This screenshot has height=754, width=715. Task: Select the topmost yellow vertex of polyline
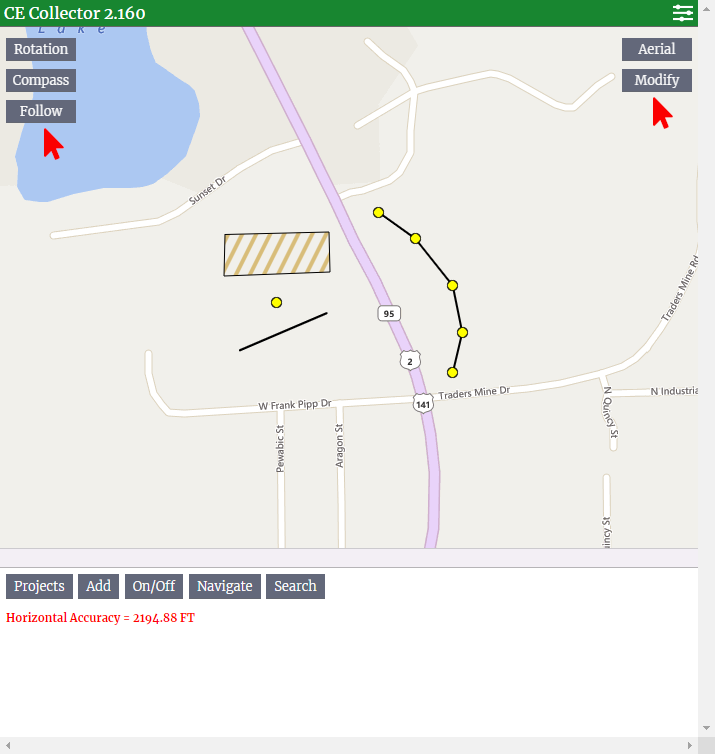(x=378, y=213)
